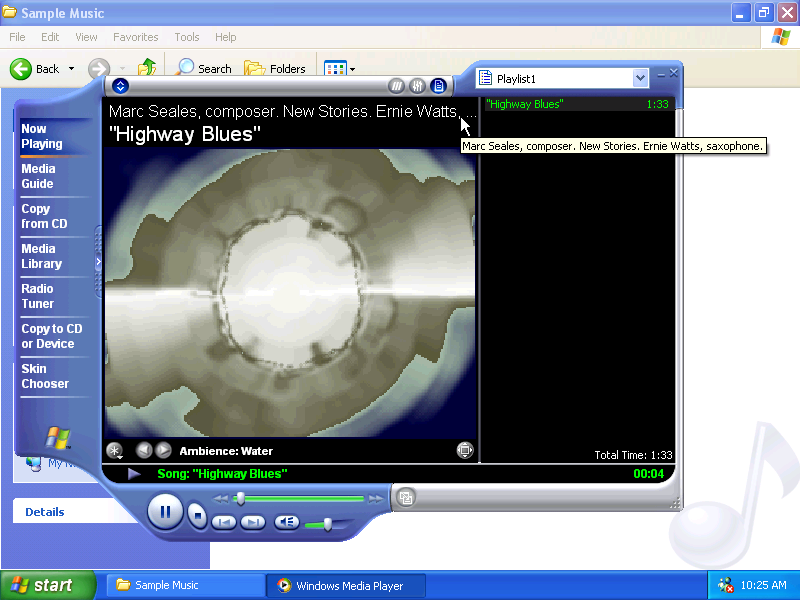800x600 pixels.
Task: Click the play status arrow beside Song text
Action: pyautogui.click(x=134, y=474)
